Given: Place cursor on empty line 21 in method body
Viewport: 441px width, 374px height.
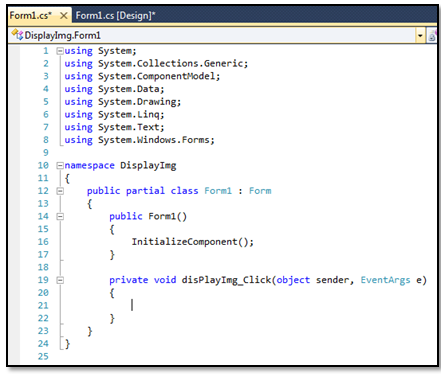Looking at the screenshot, I should coord(132,305).
